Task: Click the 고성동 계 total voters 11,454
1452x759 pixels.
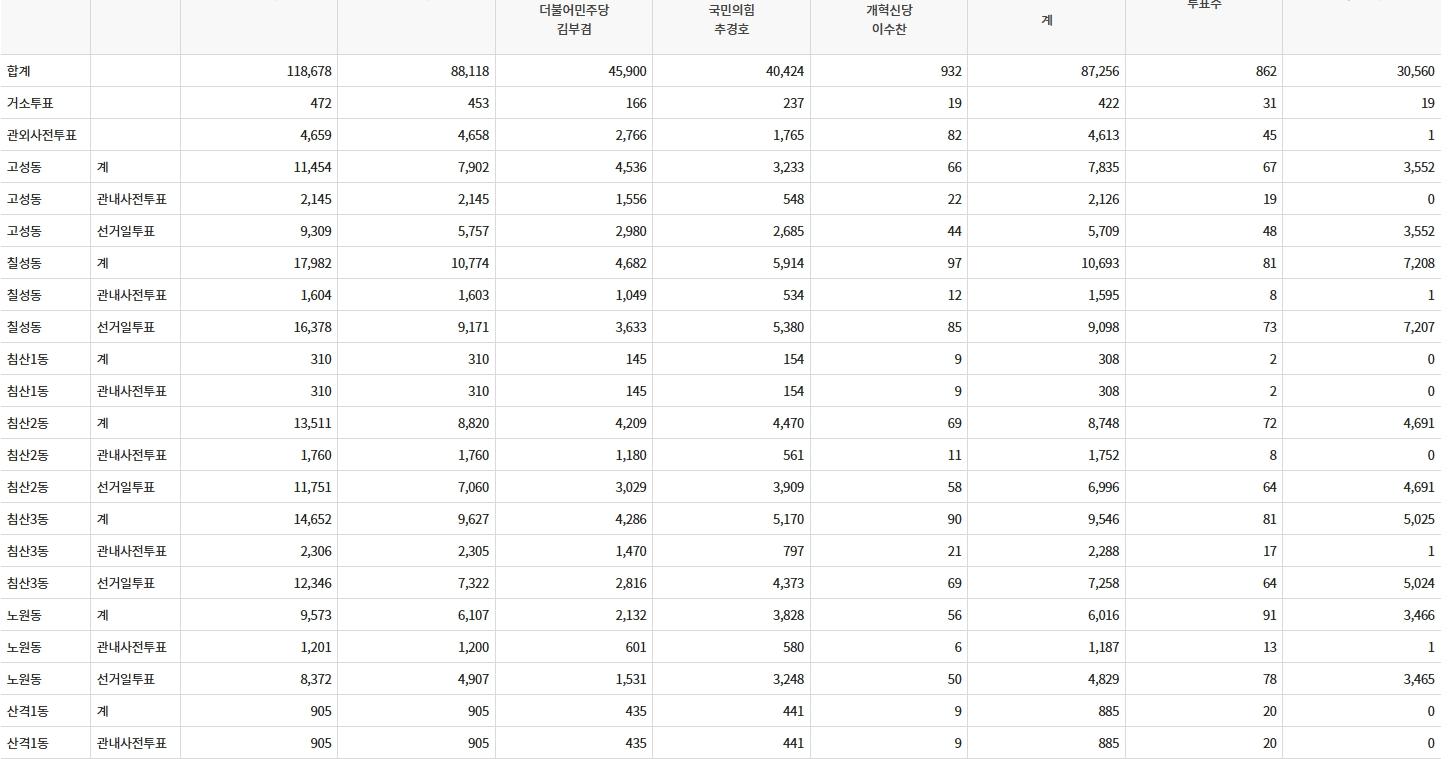Action: (x=313, y=167)
